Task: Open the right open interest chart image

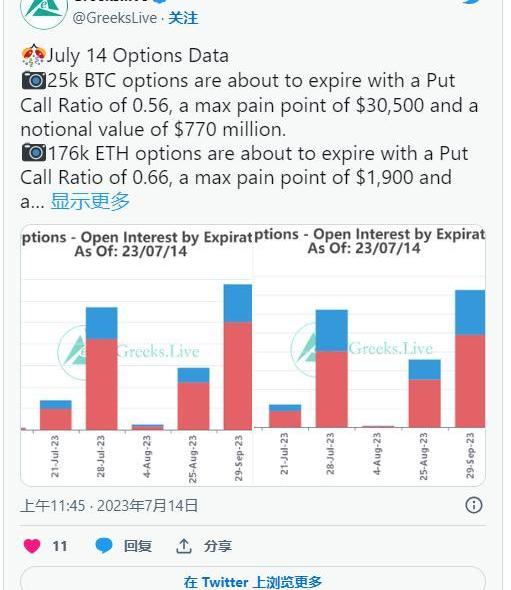Action: 370,355
